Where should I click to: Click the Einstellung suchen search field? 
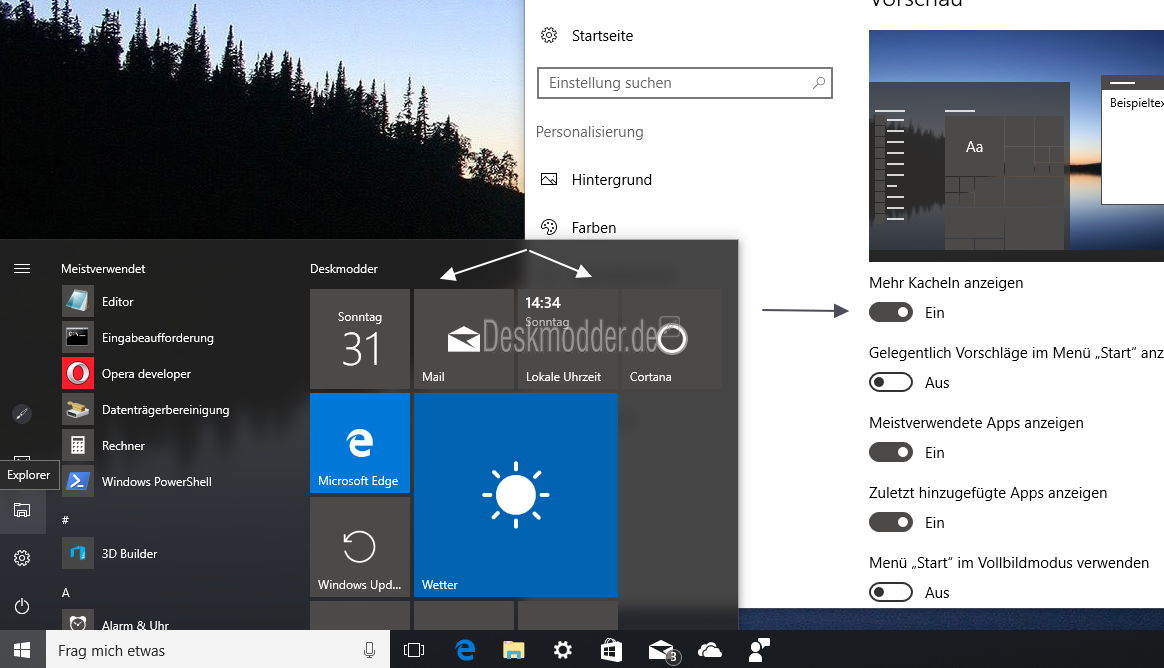click(x=684, y=83)
